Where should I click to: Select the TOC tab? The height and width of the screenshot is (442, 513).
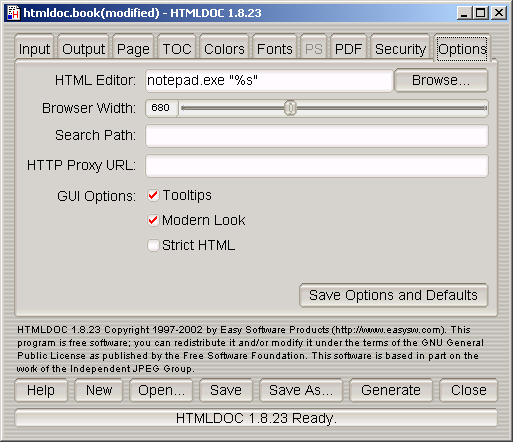tap(177, 48)
